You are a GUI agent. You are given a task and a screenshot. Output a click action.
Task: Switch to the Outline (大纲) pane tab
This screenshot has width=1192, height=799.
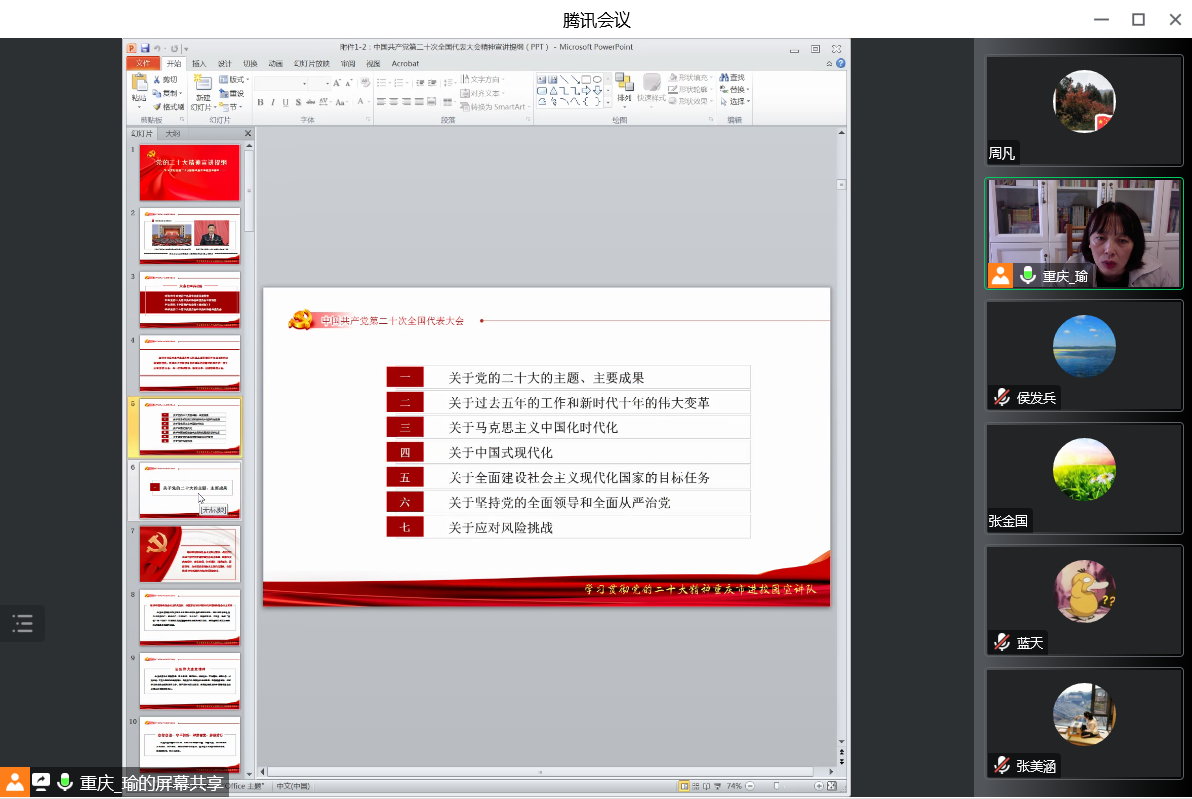[173, 133]
